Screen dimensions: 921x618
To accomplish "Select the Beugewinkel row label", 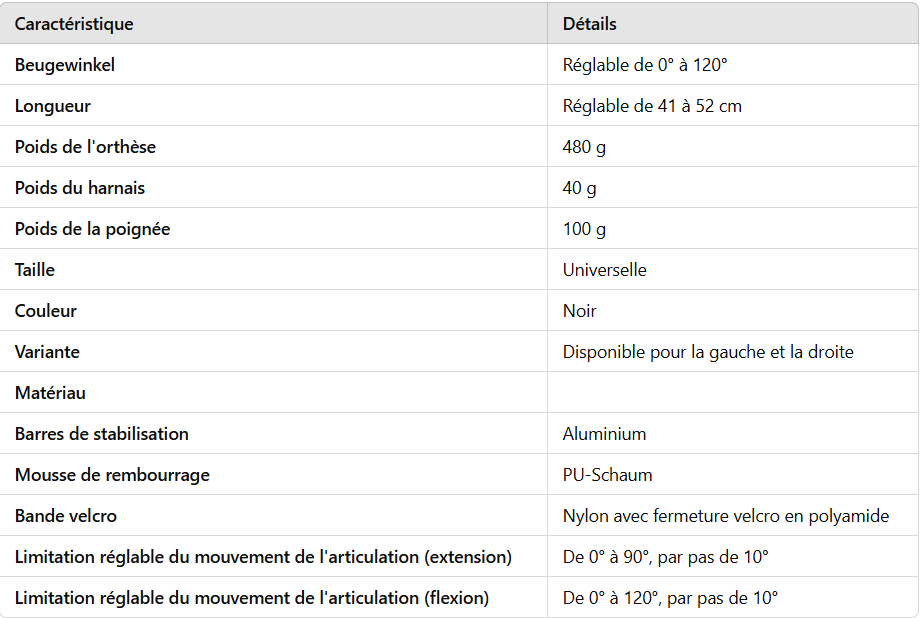I will [x=65, y=65].
